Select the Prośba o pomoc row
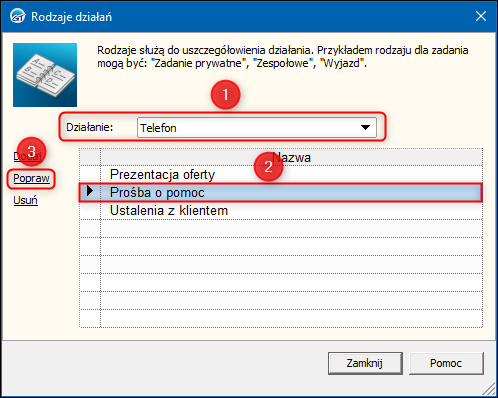498x398 pixels. click(291, 192)
